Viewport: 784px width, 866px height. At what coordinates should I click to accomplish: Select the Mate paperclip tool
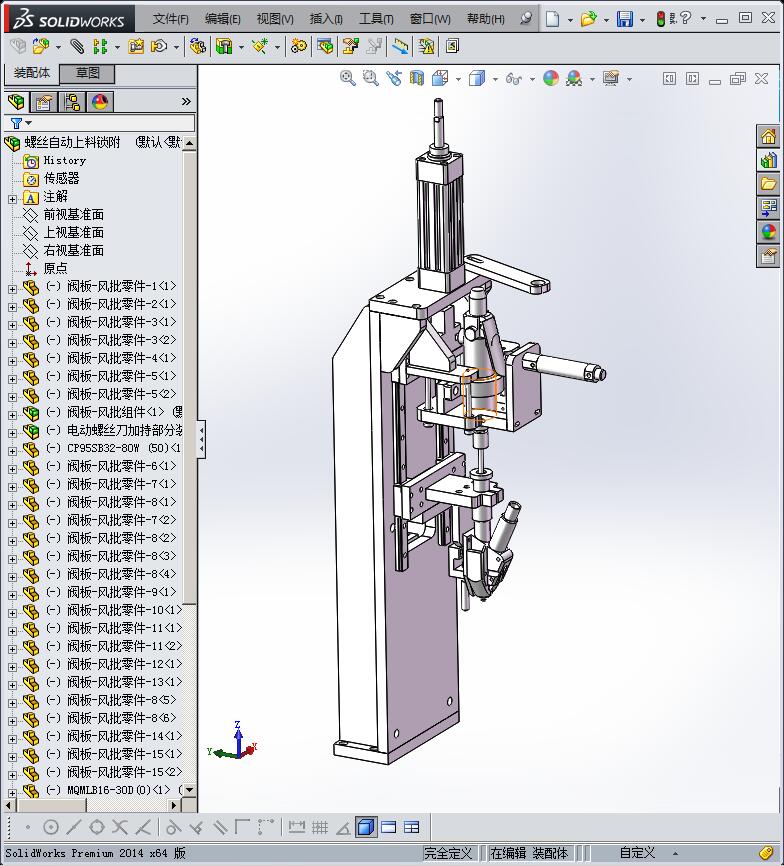(x=77, y=46)
